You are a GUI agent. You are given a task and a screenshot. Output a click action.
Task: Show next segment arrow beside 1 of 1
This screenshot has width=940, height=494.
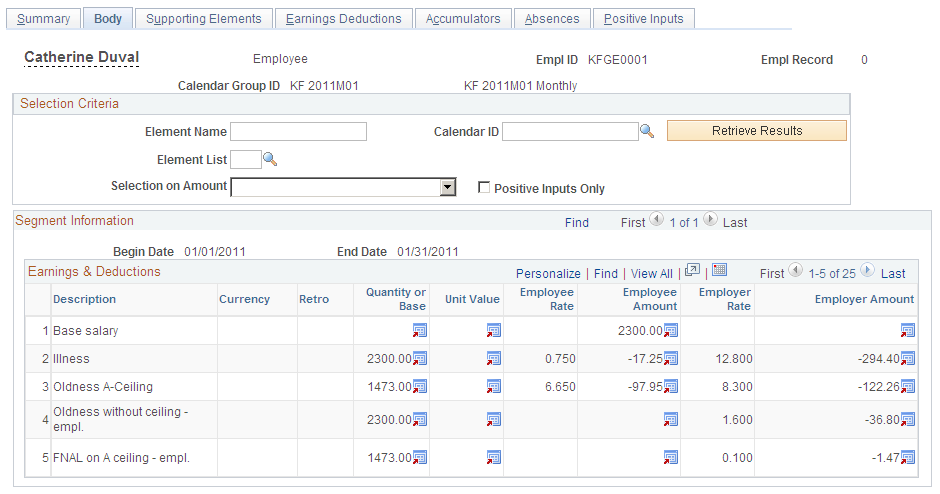(x=710, y=220)
